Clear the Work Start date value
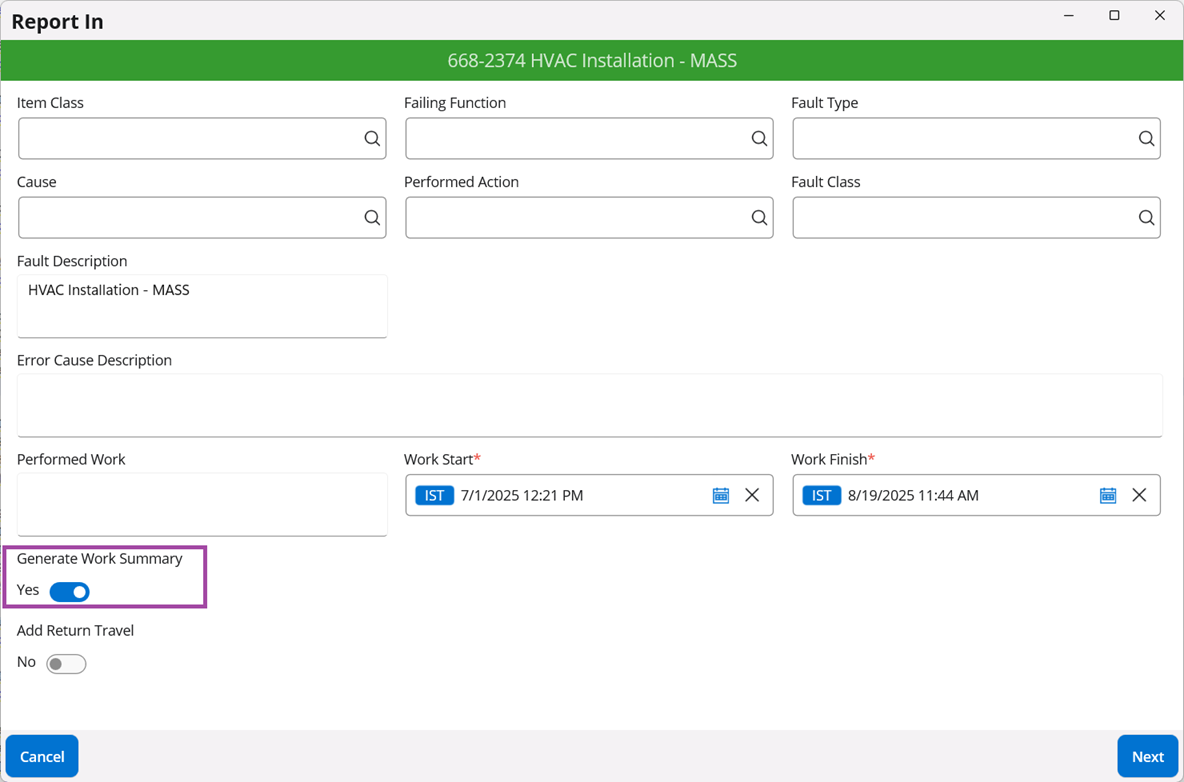Screen dimensions: 1184x782 [x=752, y=496]
